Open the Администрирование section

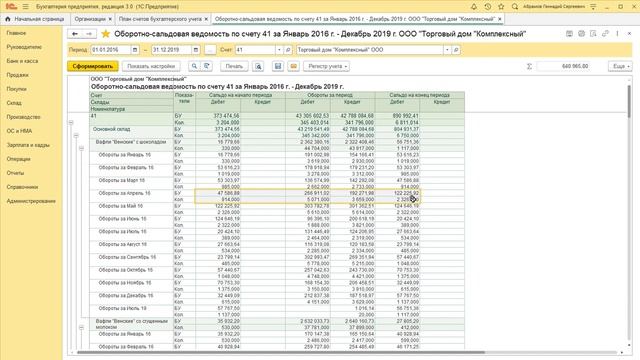(x=31, y=201)
